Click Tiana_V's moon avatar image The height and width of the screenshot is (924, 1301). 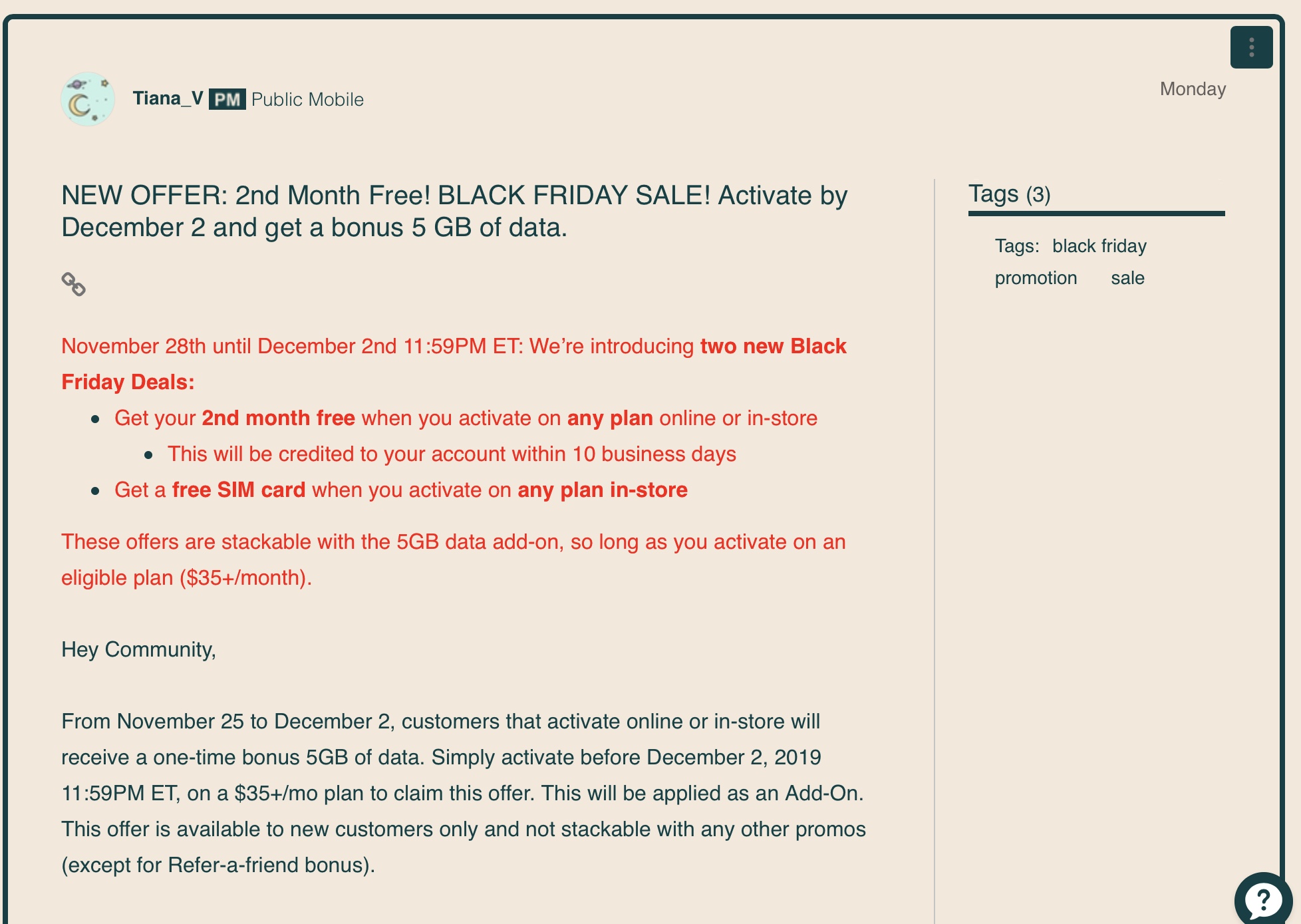click(x=88, y=99)
